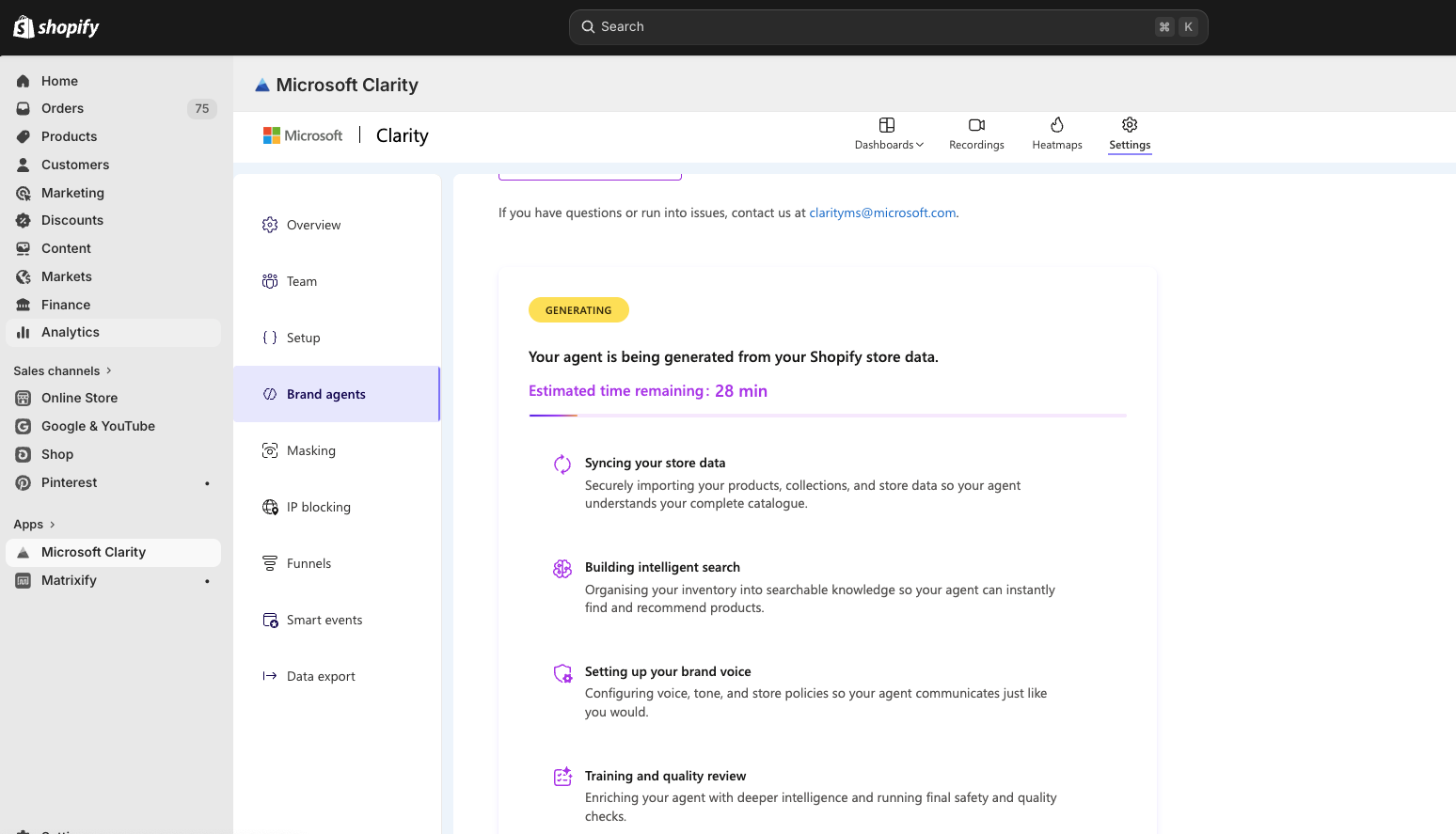This screenshot has height=834, width=1456.
Task: Click the Customers person icon
Action: [24, 165]
